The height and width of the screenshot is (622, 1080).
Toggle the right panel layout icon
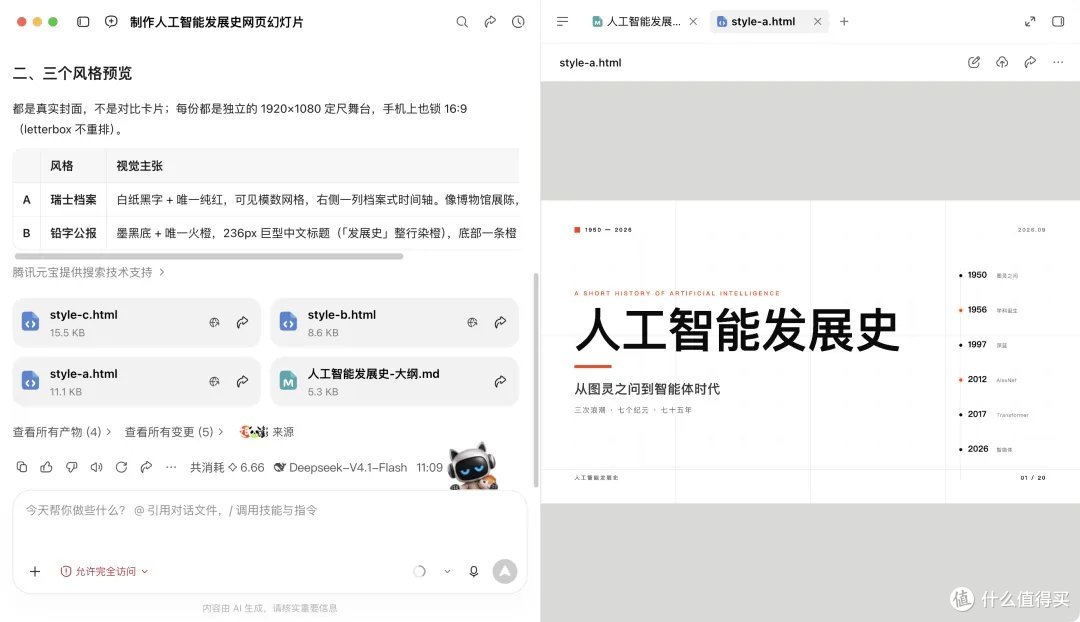click(1059, 21)
